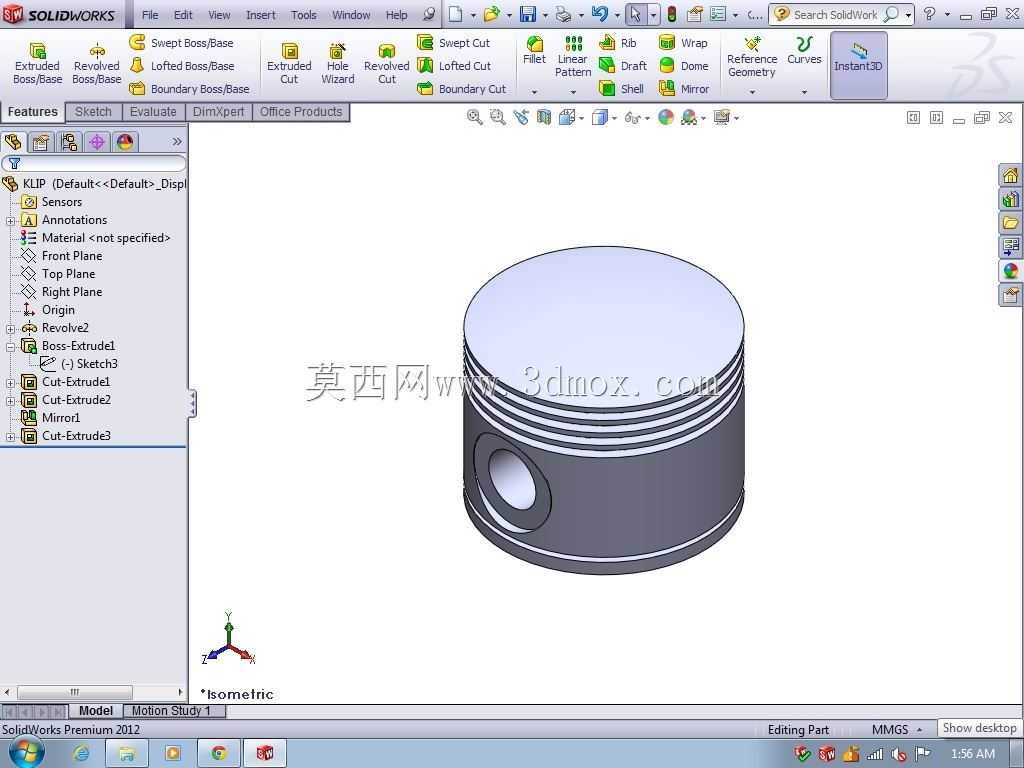The height and width of the screenshot is (768, 1024).
Task: Switch to PropertyManager tab icon
Action: (41, 142)
